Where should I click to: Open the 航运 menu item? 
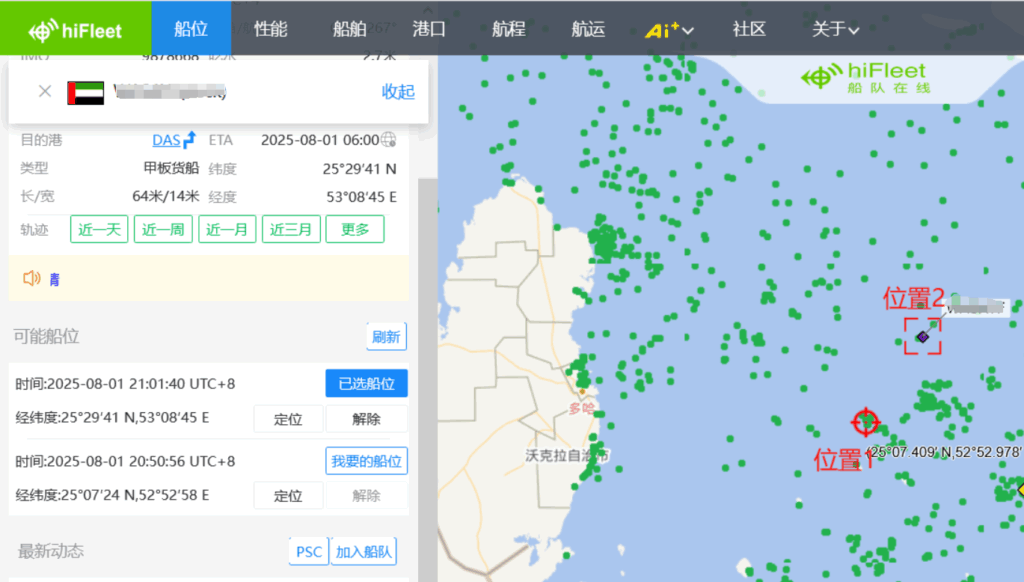pyautogui.click(x=588, y=29)
